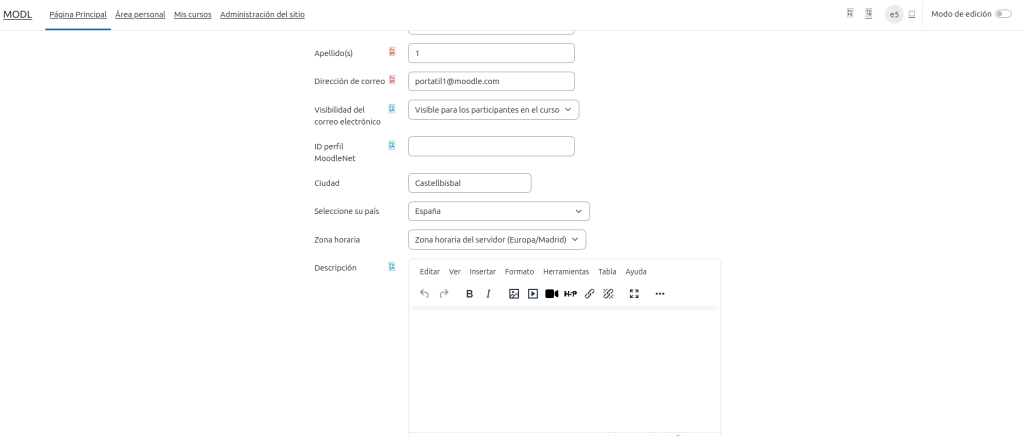
Task: Open the Insertar editor menu
Action: tap(482, 272)
